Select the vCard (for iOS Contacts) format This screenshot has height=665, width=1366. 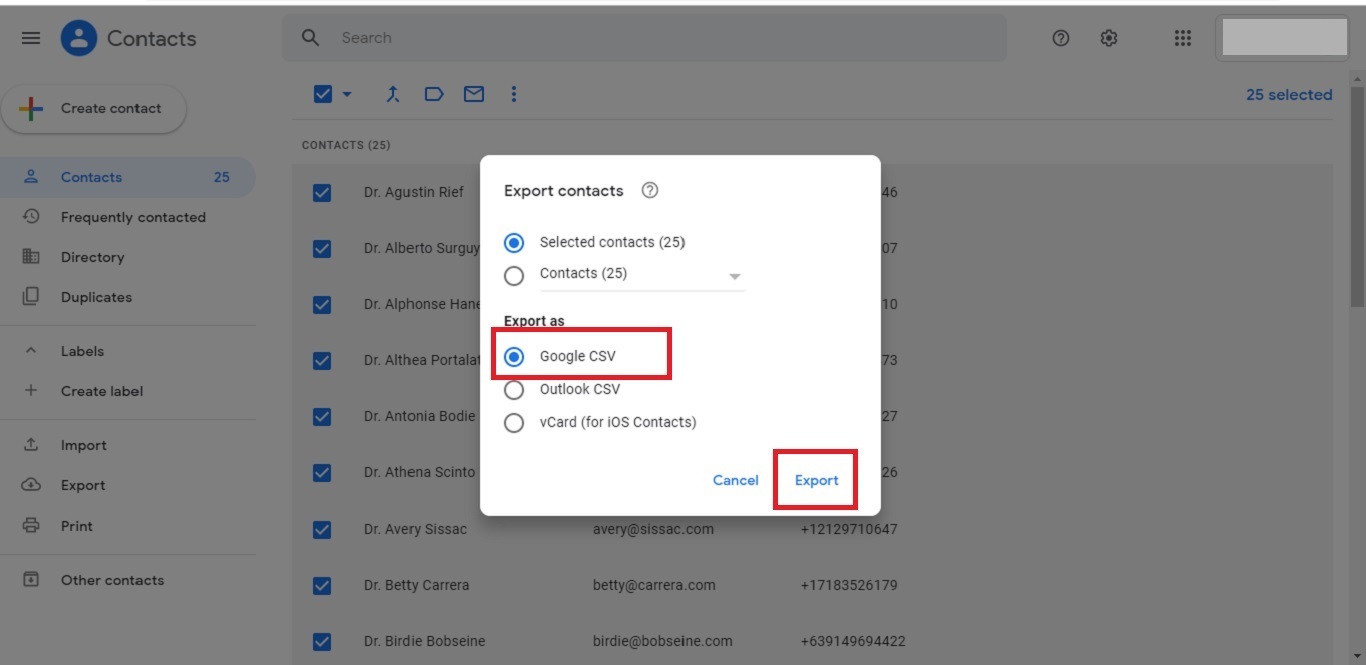coord(514,423)
